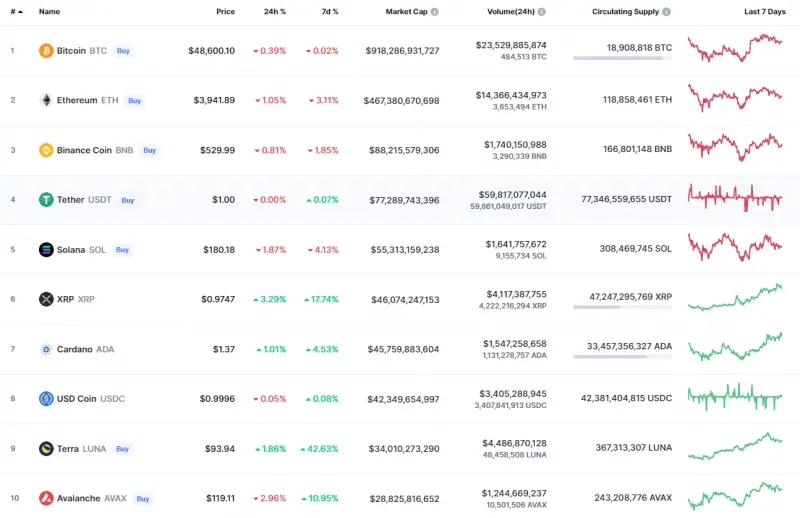Screen dimensions: 800x518
Task: Click the Cardano logo icon
Action: [46, 349]
